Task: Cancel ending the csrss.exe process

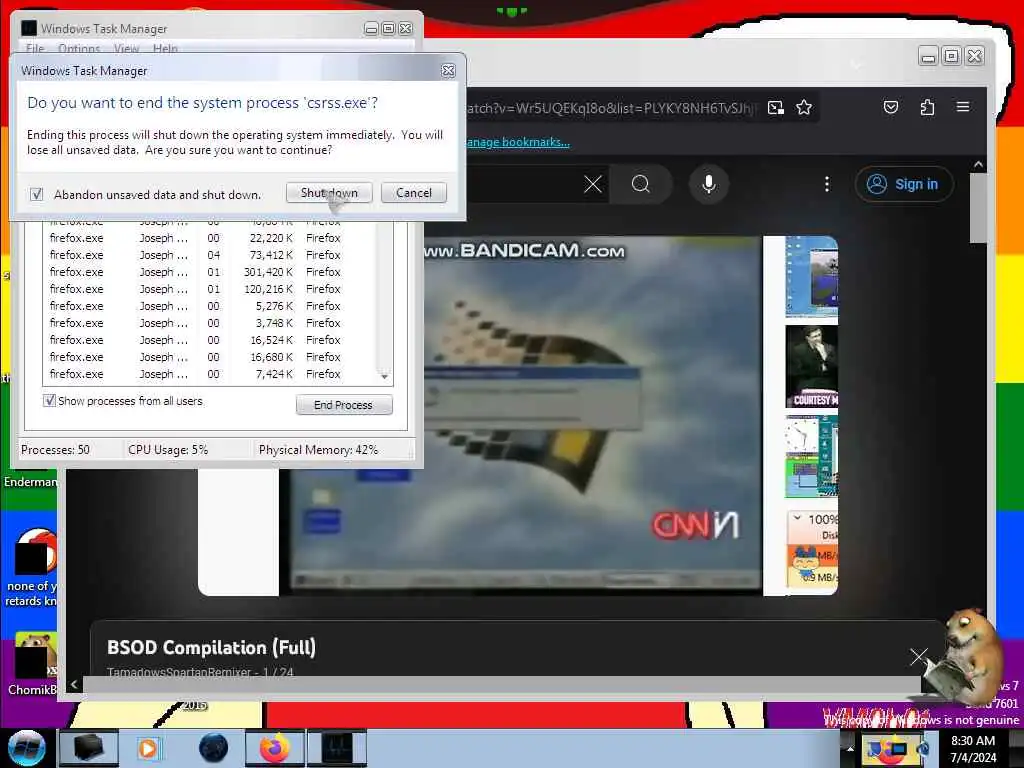Action: coord(413,193)
